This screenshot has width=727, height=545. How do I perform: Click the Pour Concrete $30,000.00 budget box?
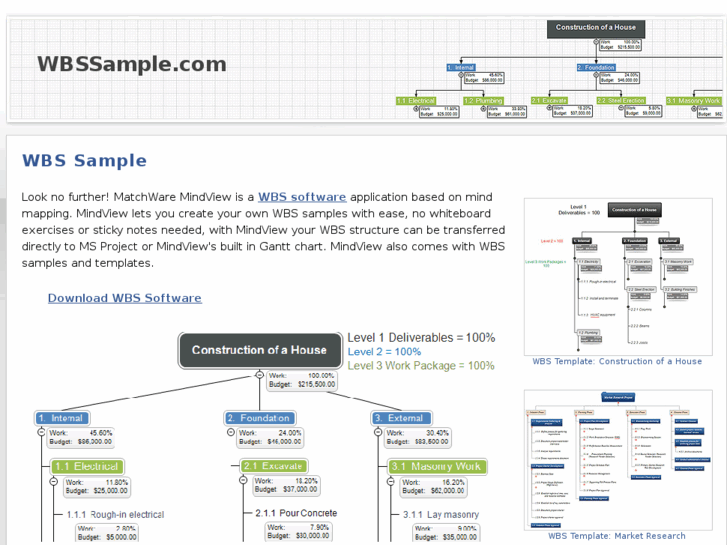click(x=298, y=532)
